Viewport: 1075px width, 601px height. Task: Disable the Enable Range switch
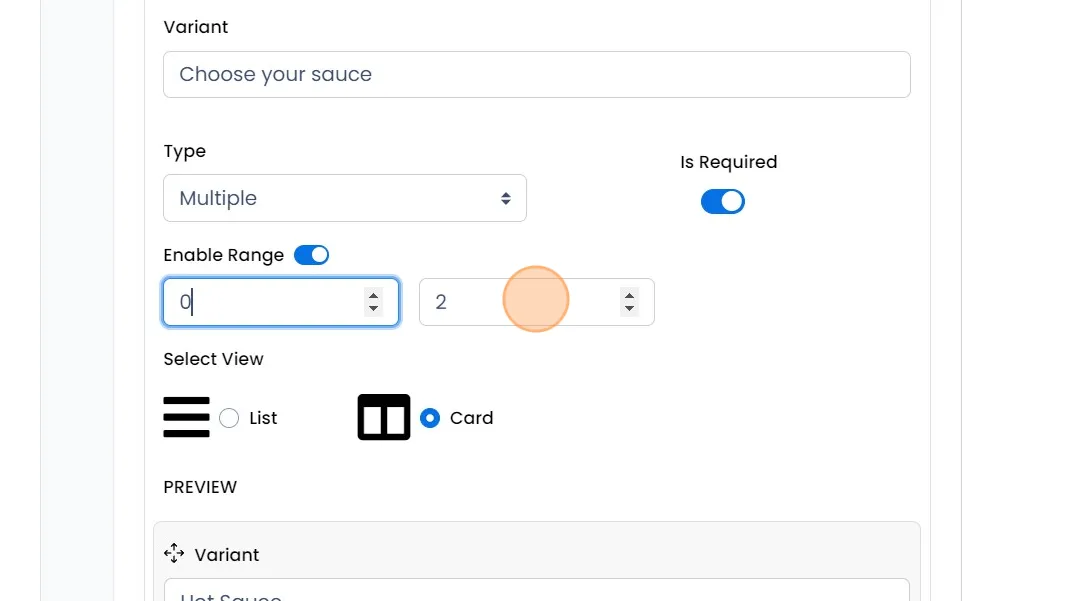311,255
